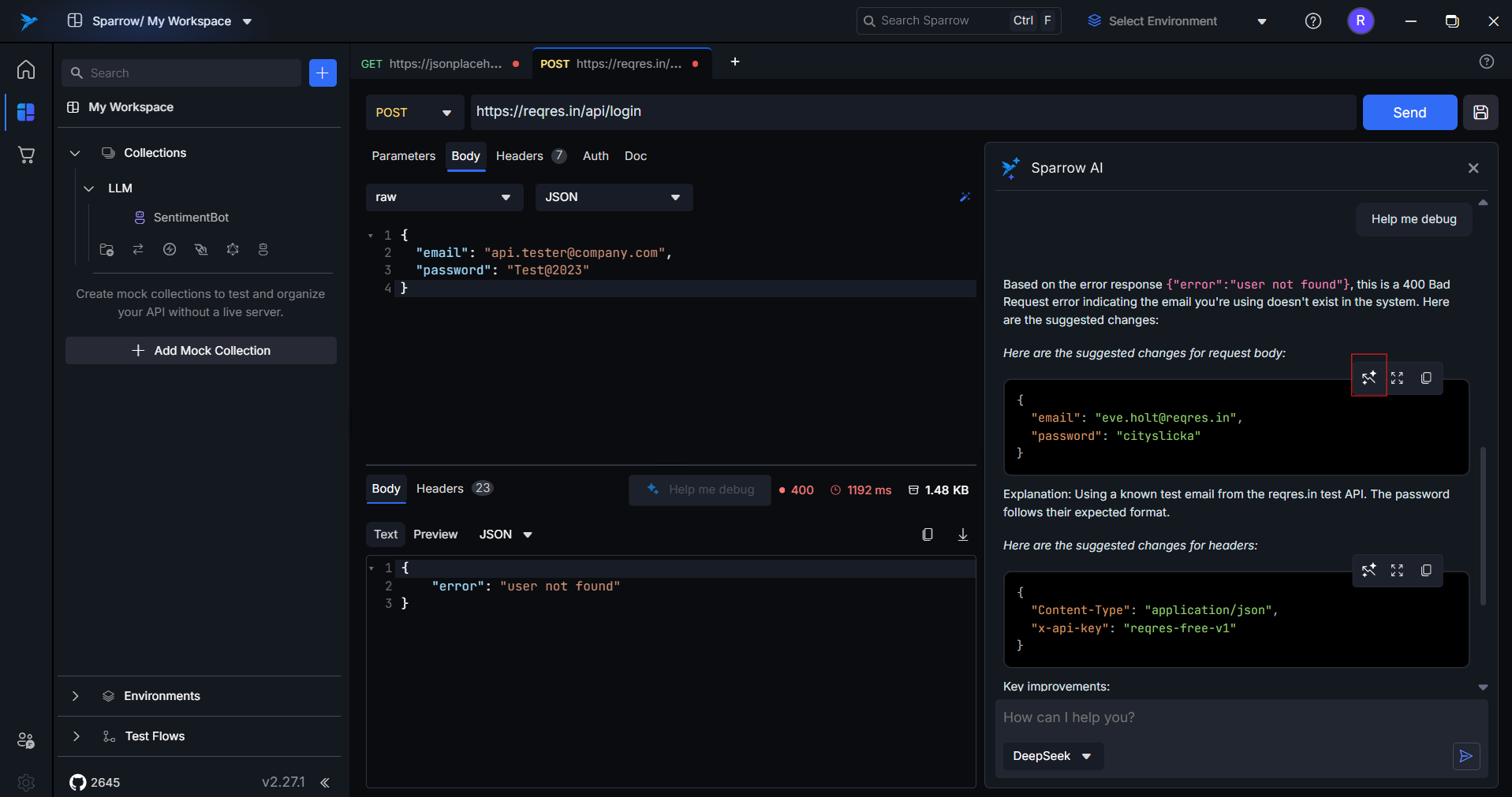Open the GitHub star count 2645
The width and height of the screenshot is (1512, 797).
coord(95,782)
